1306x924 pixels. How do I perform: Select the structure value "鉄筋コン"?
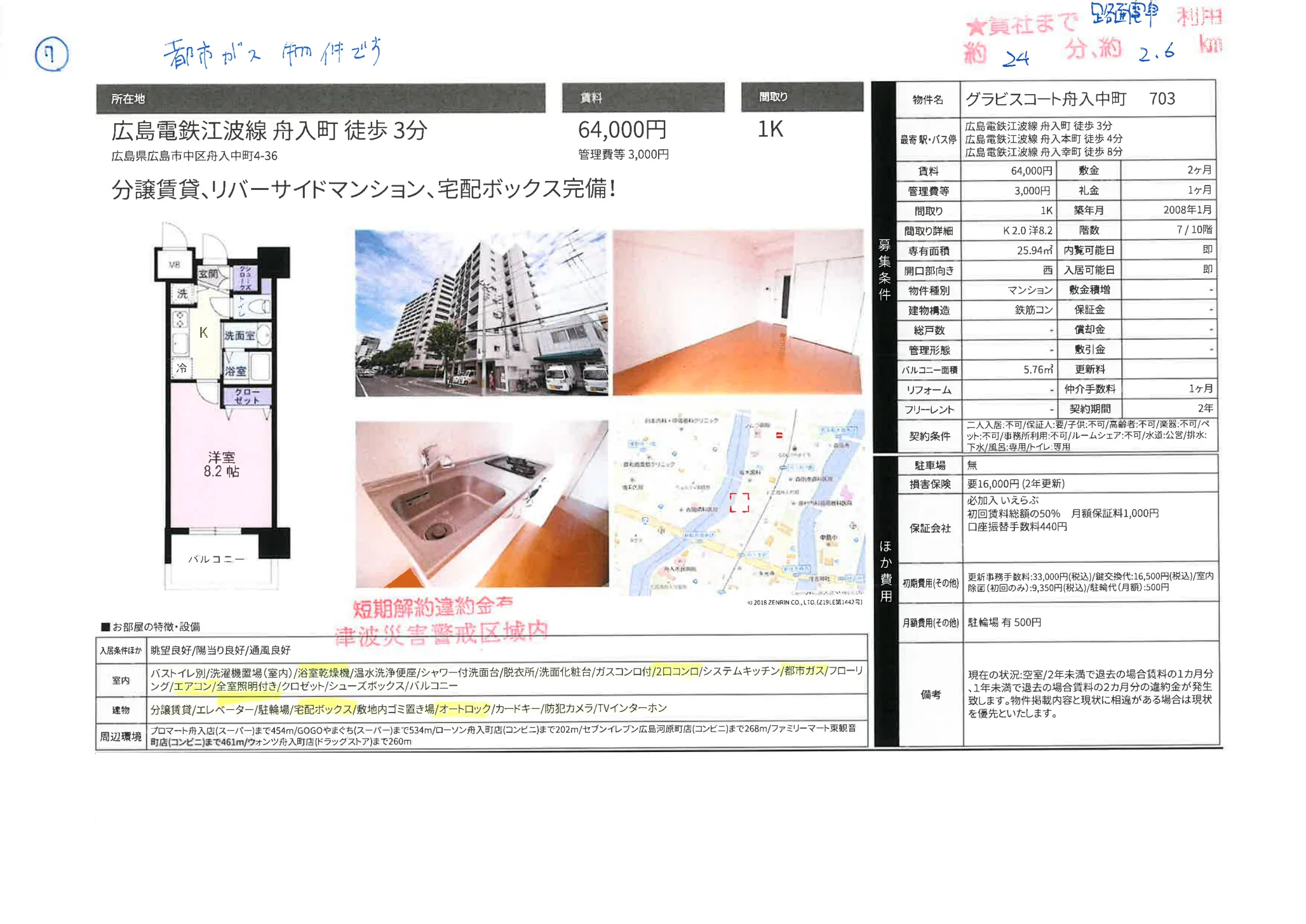click(x=1033, y=311)
